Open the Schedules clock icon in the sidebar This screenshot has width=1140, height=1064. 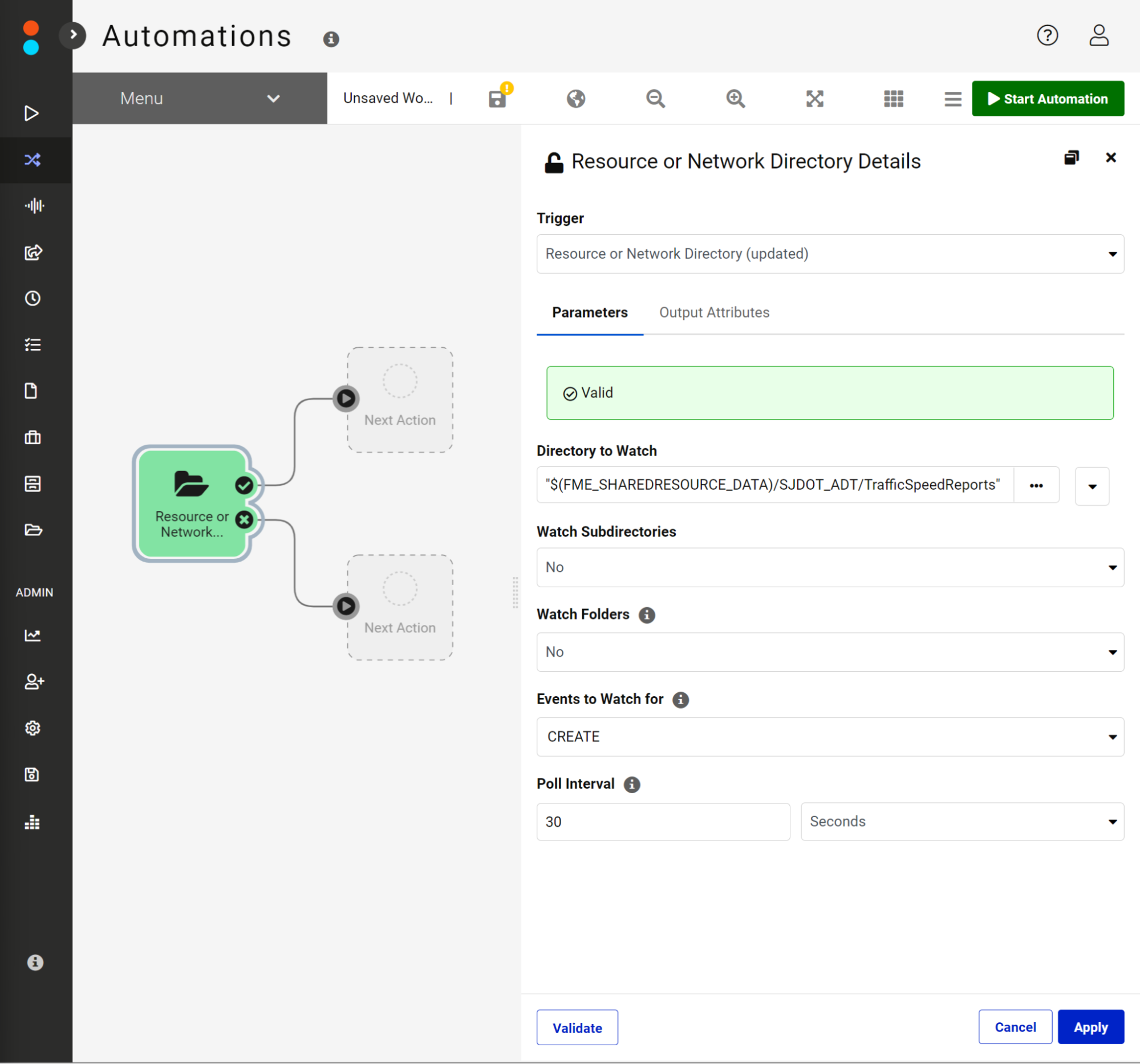33,298
